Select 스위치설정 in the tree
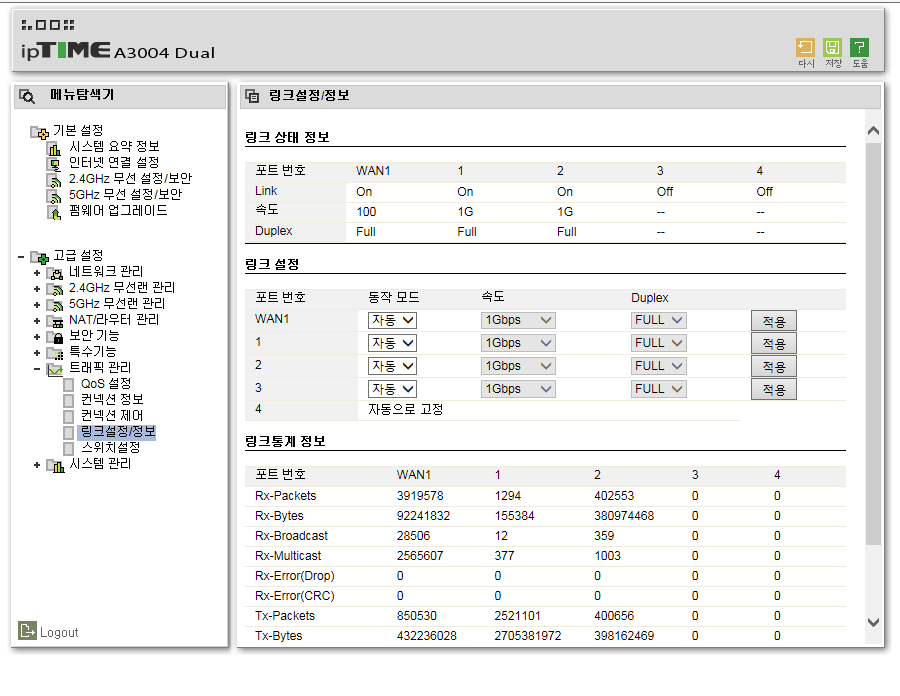The image size is (900, 696). (110, 448)
